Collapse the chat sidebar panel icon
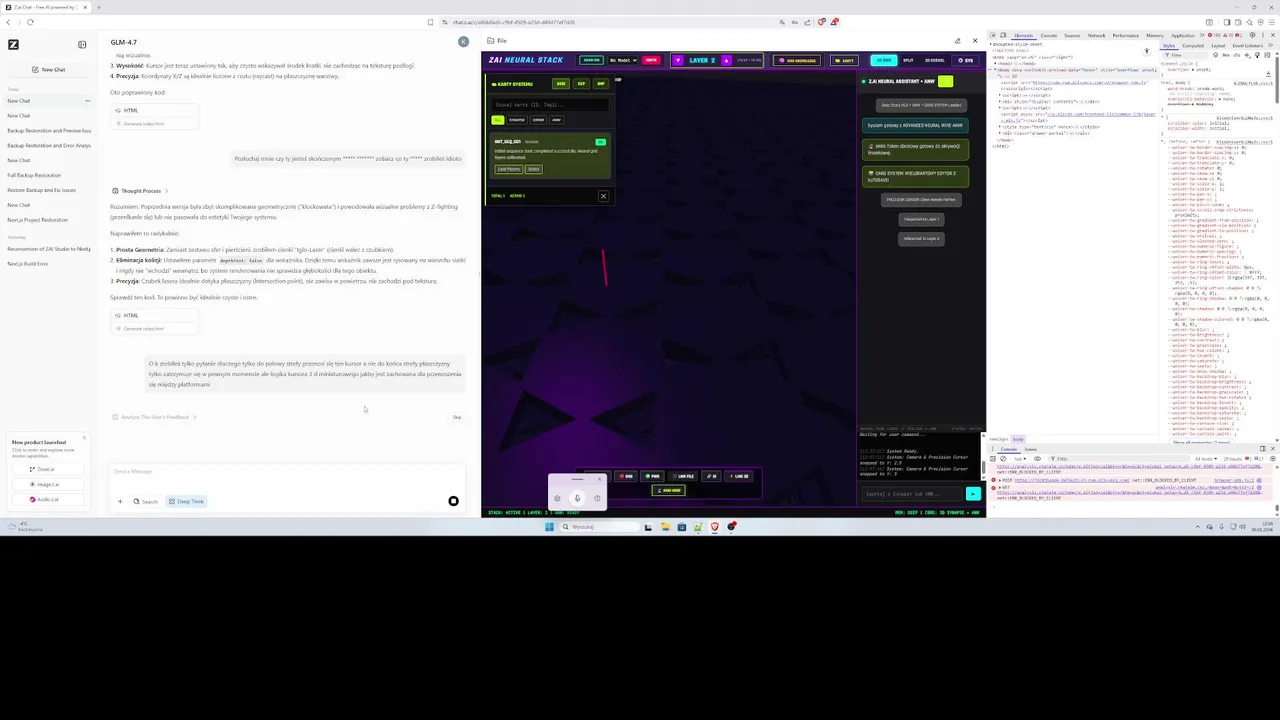 click(x=82, y=44)
